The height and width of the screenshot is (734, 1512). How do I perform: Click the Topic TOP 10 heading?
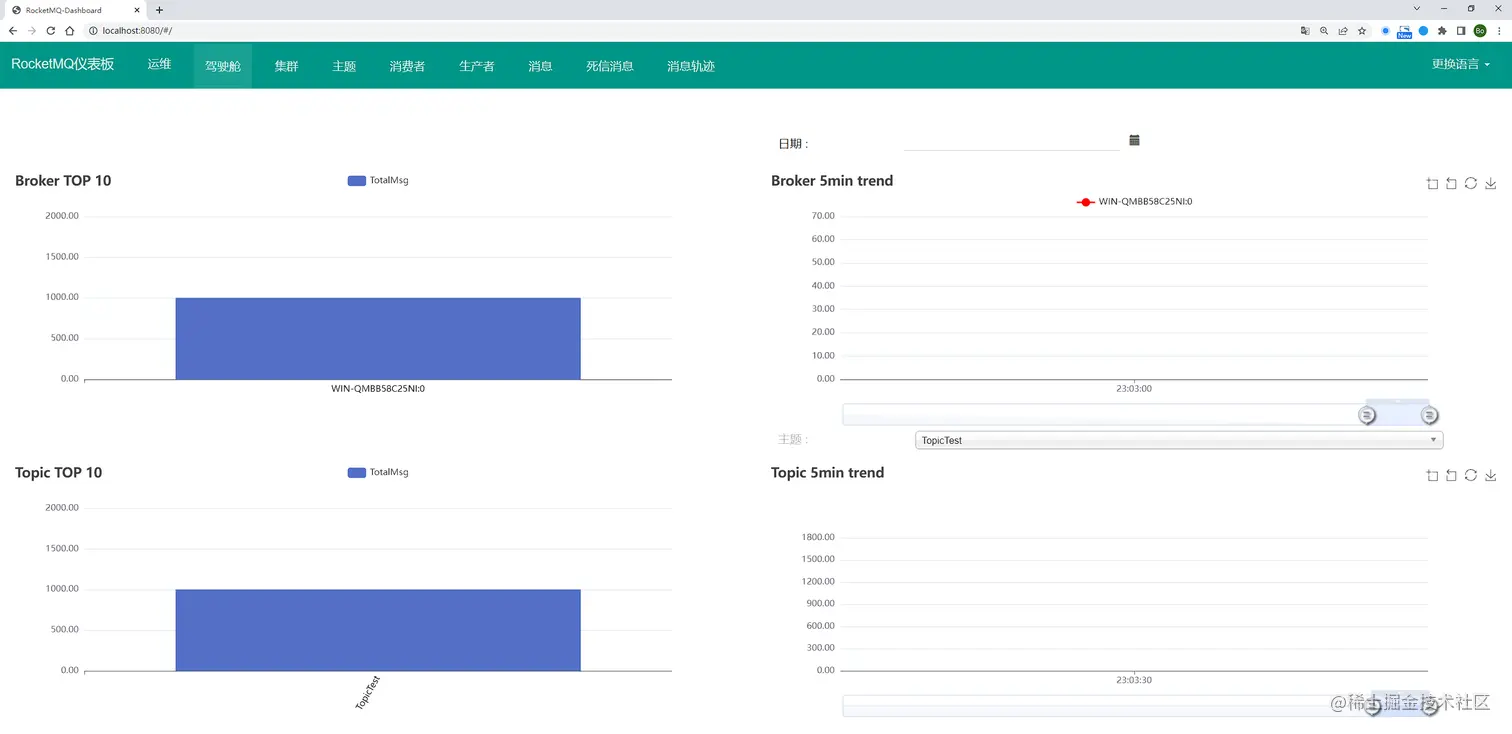coord(58,473)
